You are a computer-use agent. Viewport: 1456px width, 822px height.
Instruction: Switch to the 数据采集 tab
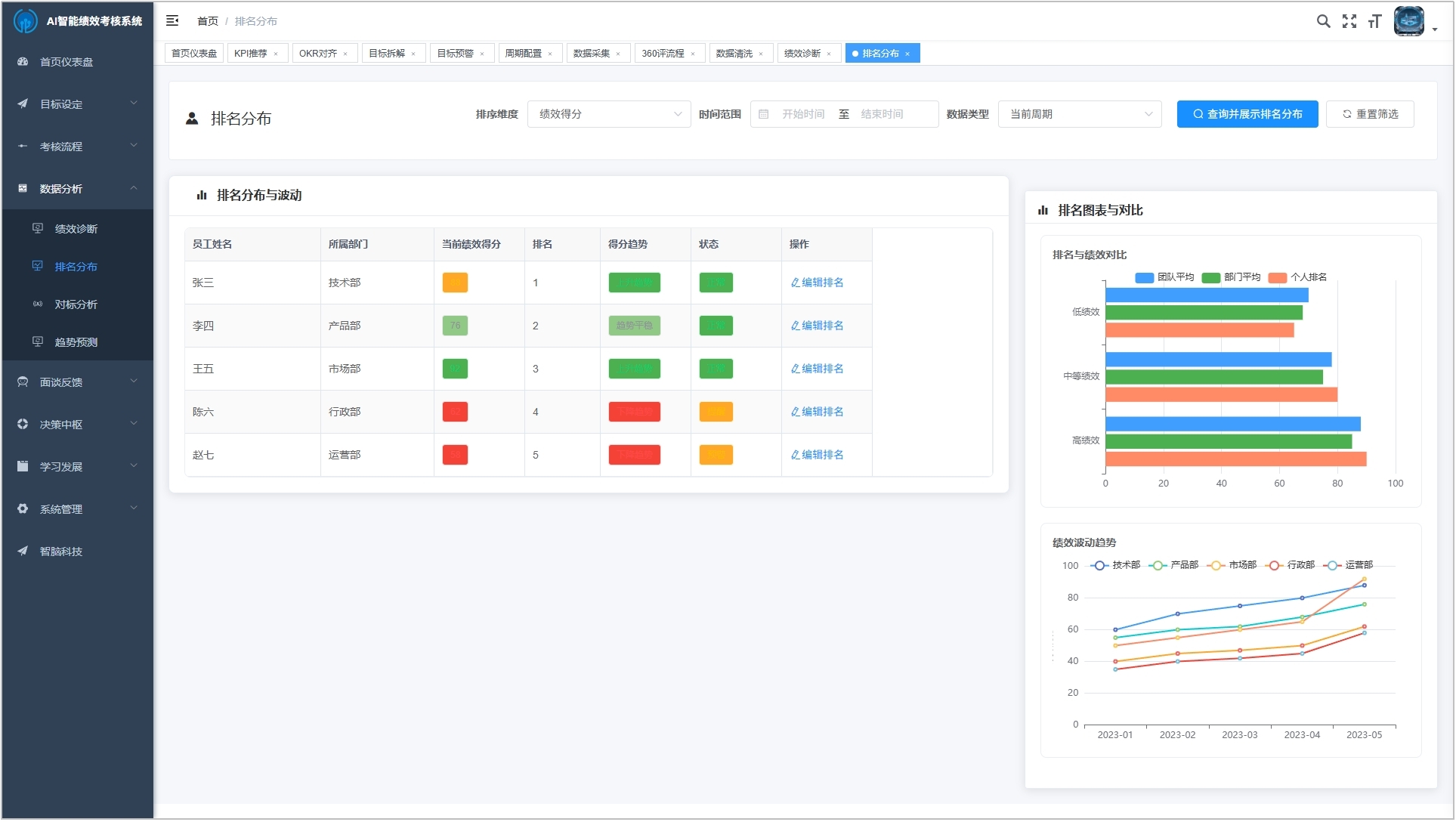[591, 54]
